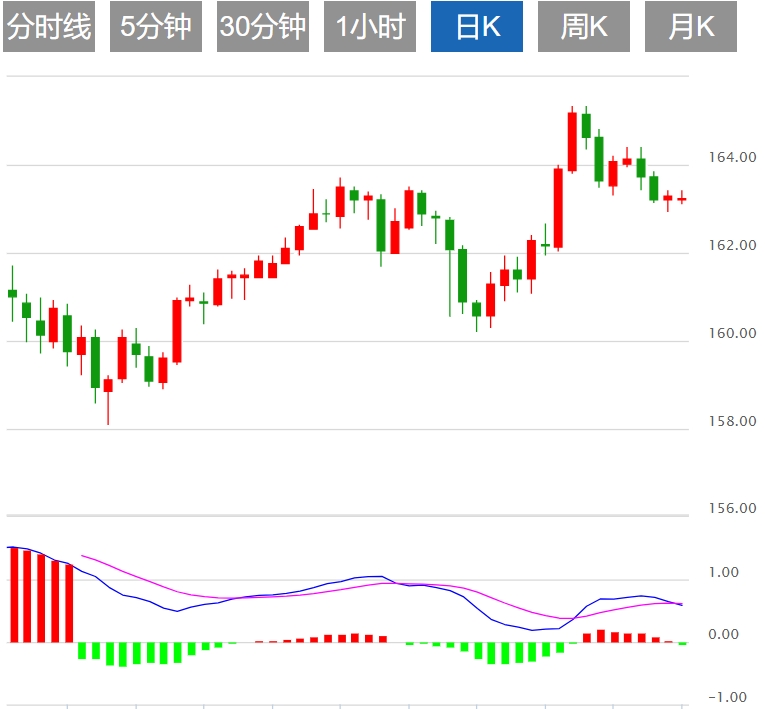
Task: Switch to the 分时线 chart tab
Action: (x=49, y=26)
